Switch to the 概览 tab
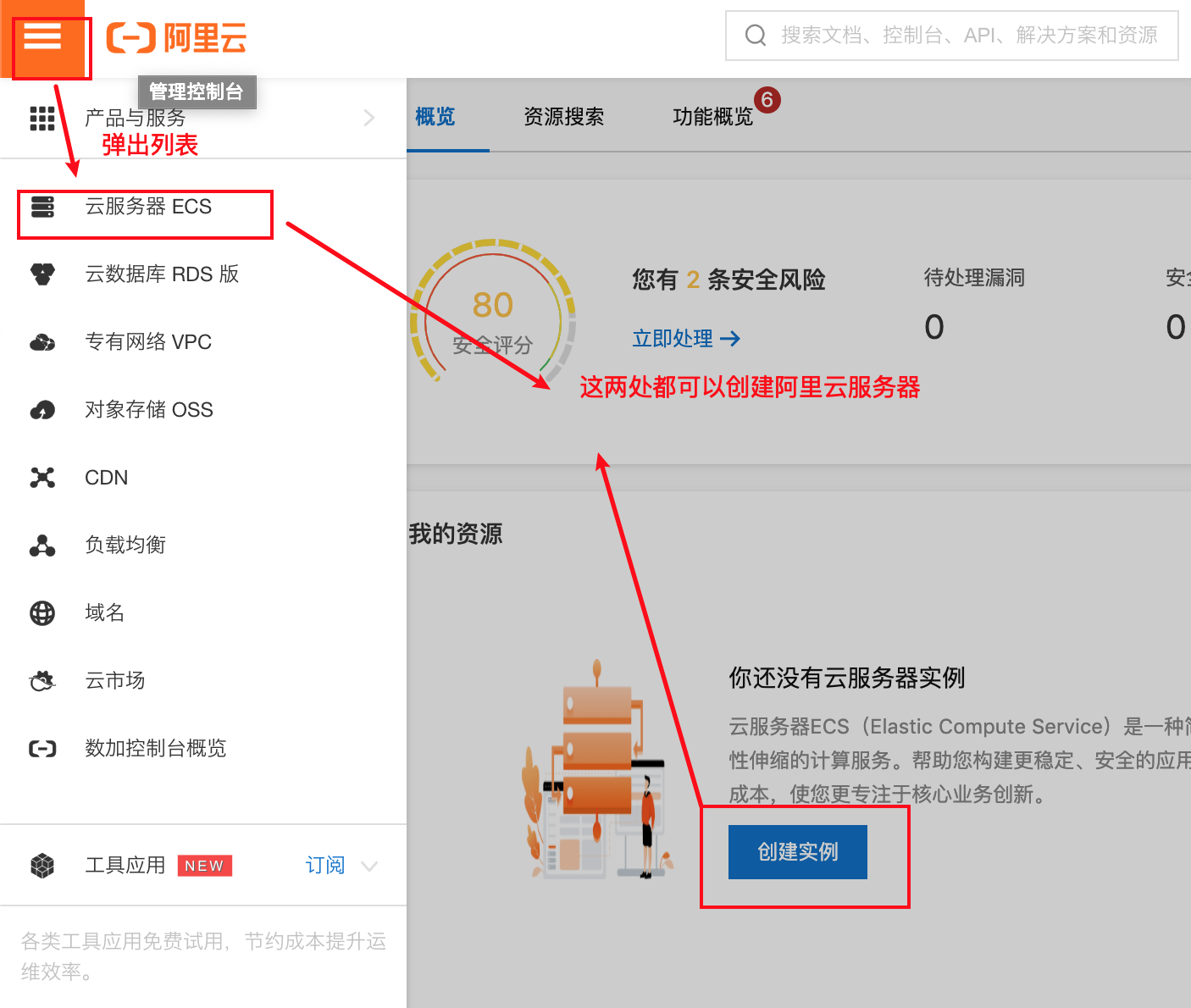Viewport: 1191px width, 1008px height. coord(435,117)
